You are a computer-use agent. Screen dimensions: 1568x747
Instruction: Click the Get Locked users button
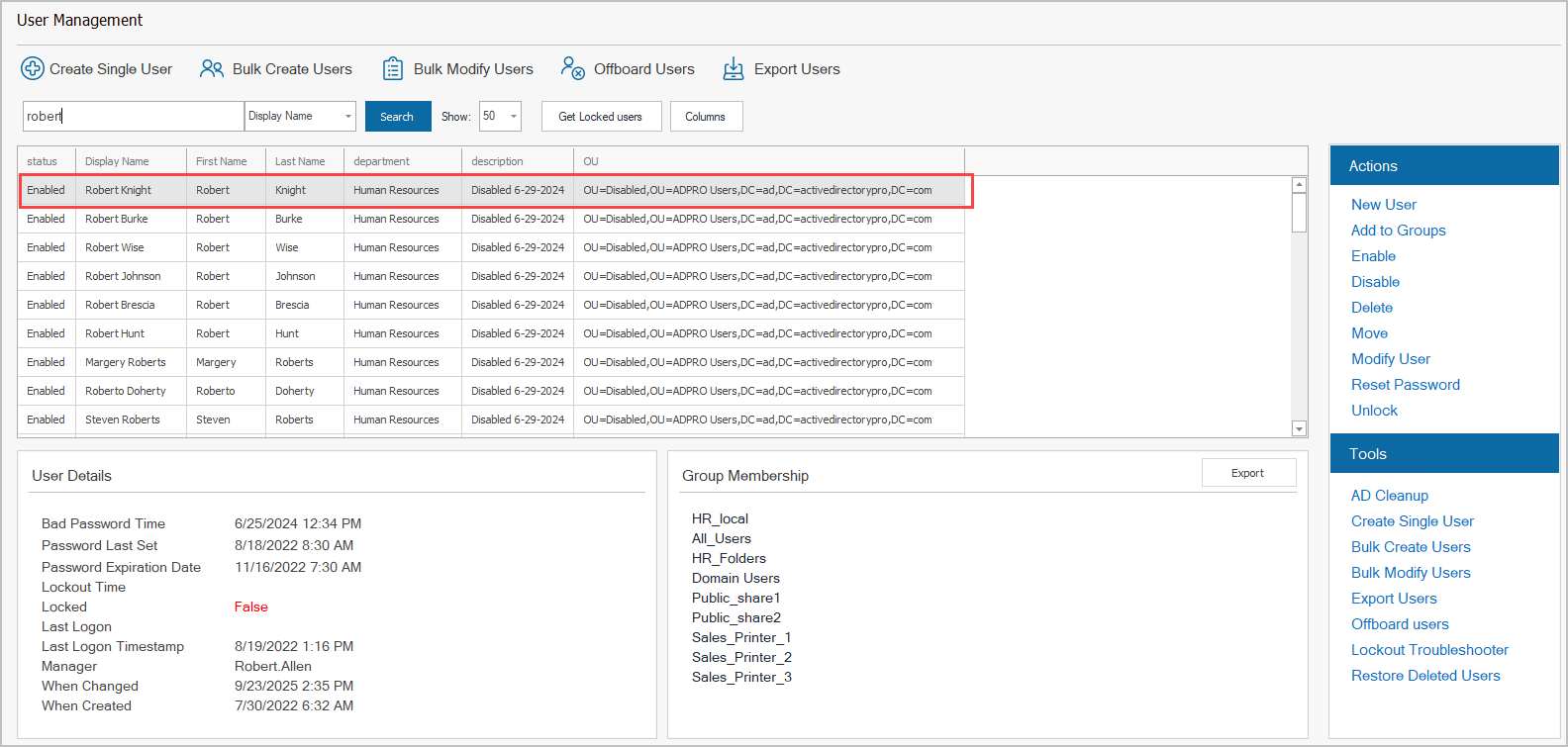click(x=600, y=117)
